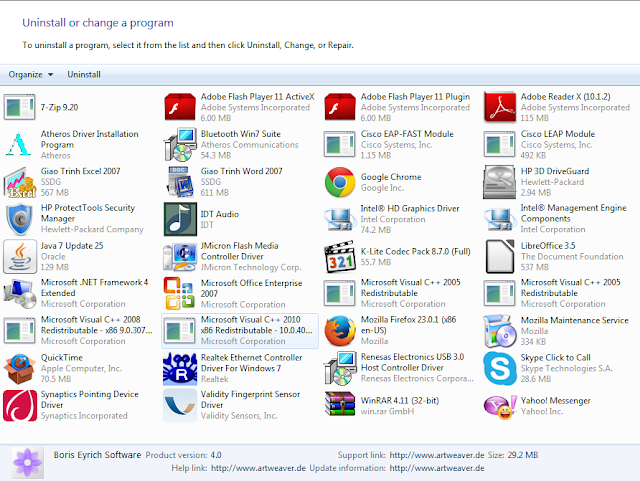Click the LibreOffice 3.5 program name
The image size is (640, 481).
pyautogui.click(x=548, y=245)
